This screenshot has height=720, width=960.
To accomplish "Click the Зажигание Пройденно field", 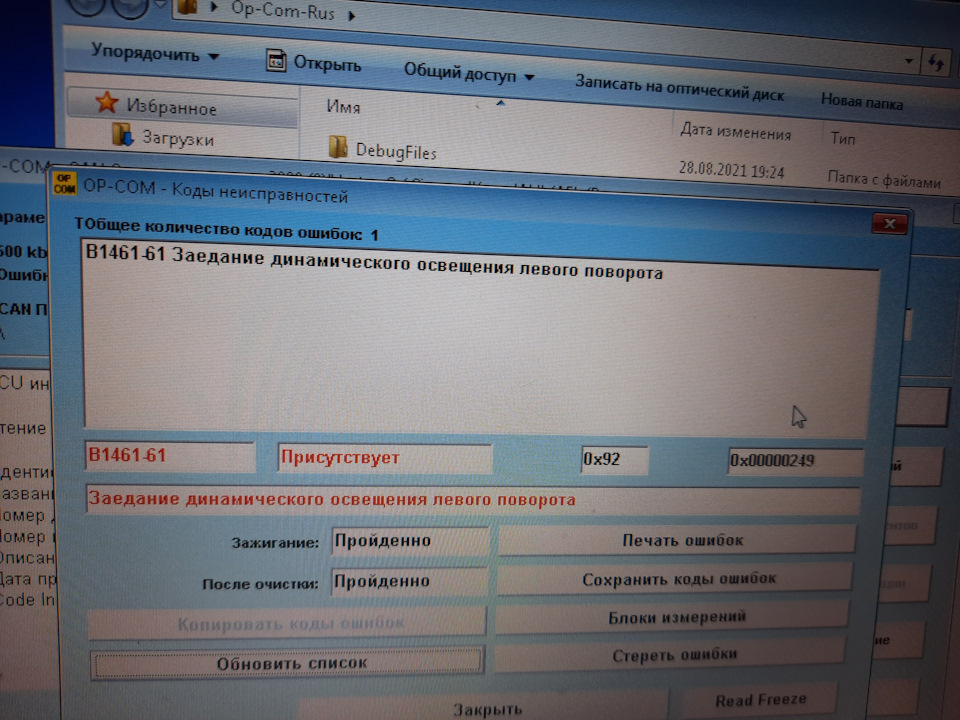I will 410,541.
